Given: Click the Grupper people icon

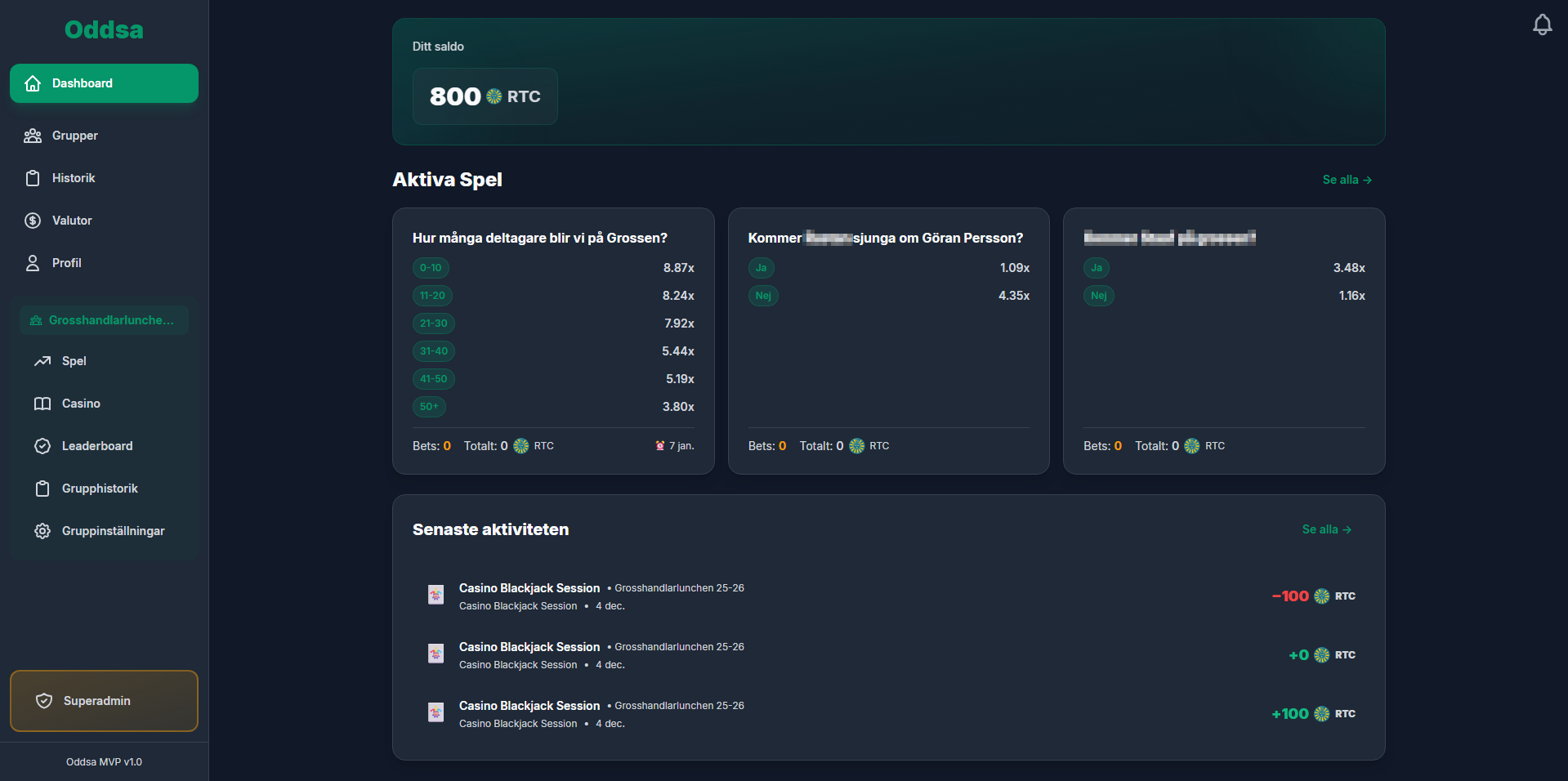Looking at the screenshot, I should pyautogui.click(x=33, y=136).
